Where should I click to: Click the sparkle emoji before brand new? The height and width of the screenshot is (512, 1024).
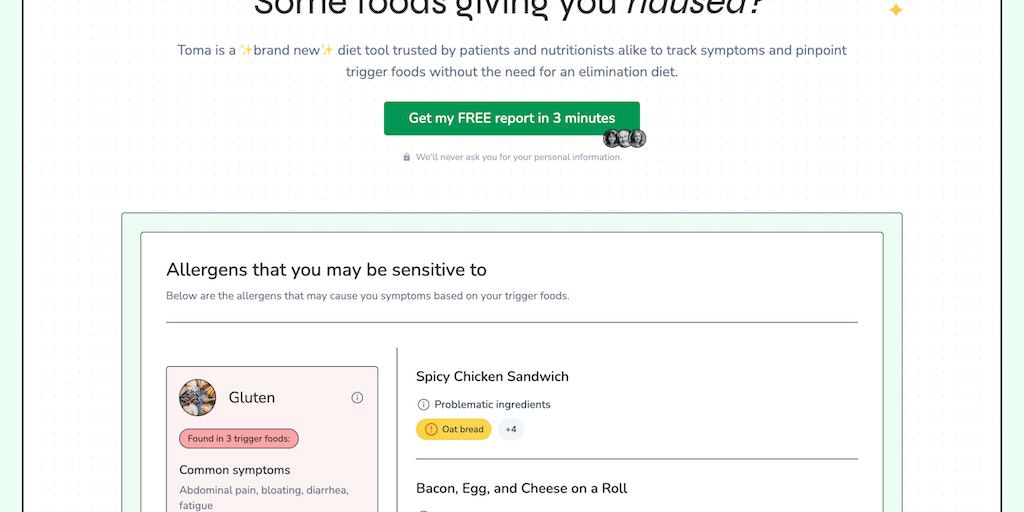(x=246, y=50)
